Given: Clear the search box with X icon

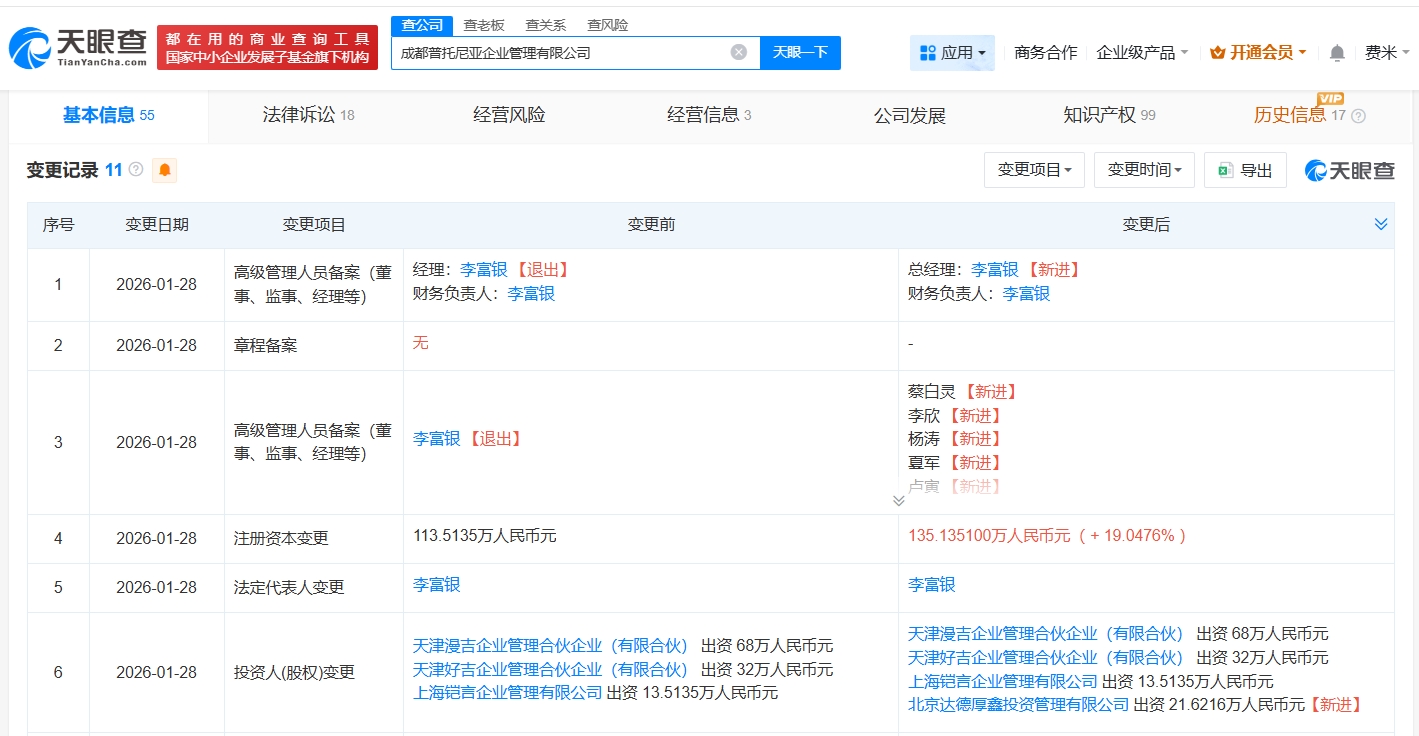Looking at the screenshot, I should coord(738,52).
